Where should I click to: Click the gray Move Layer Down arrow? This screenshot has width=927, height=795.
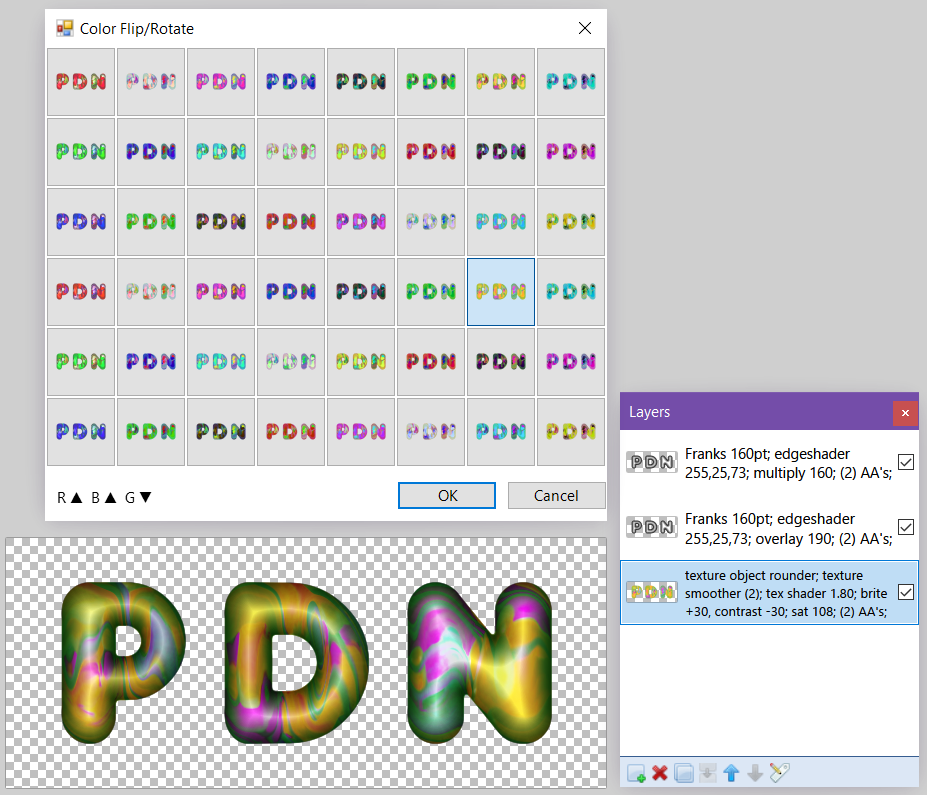755,773
